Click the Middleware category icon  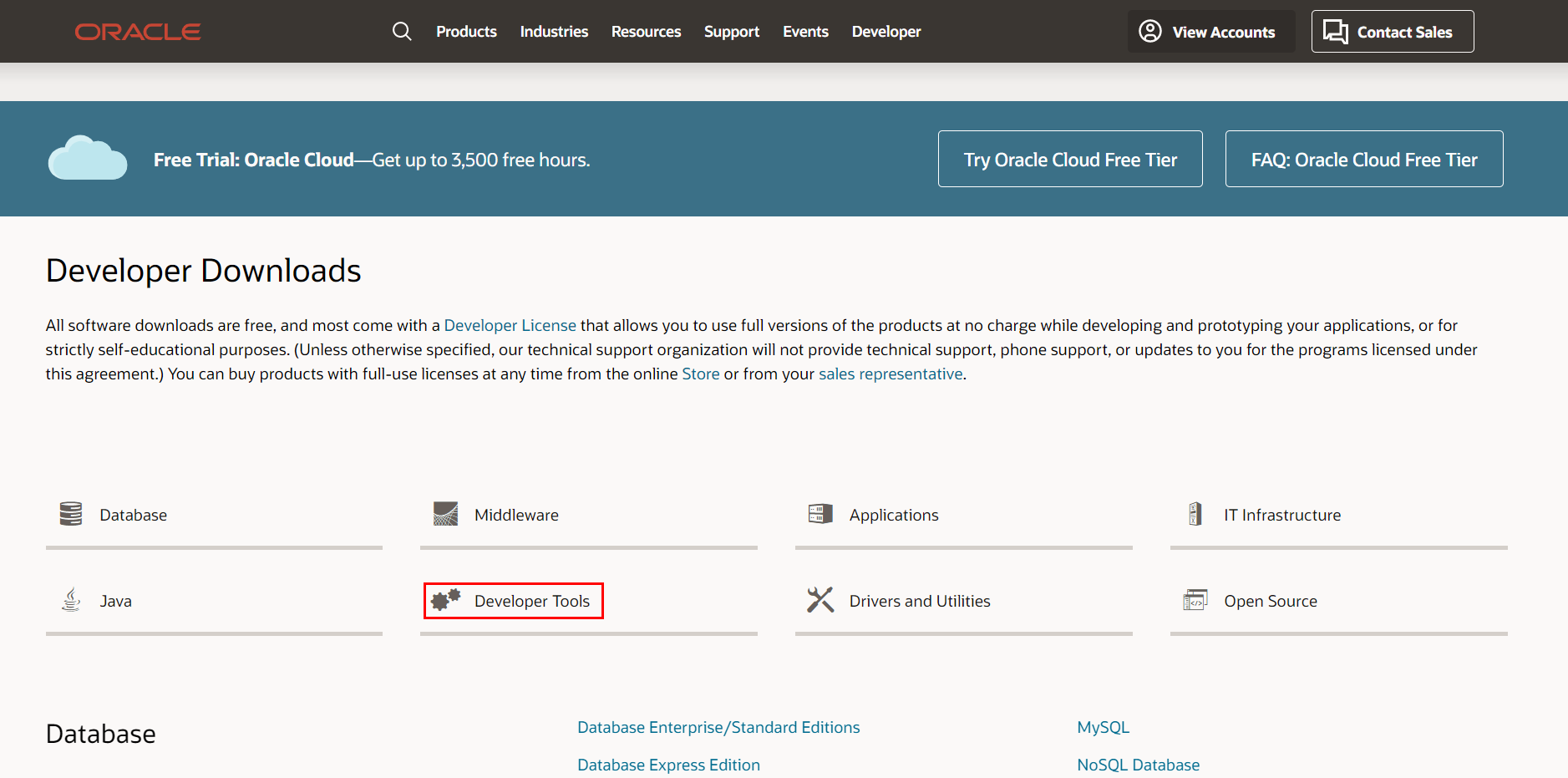click(446, 514)
